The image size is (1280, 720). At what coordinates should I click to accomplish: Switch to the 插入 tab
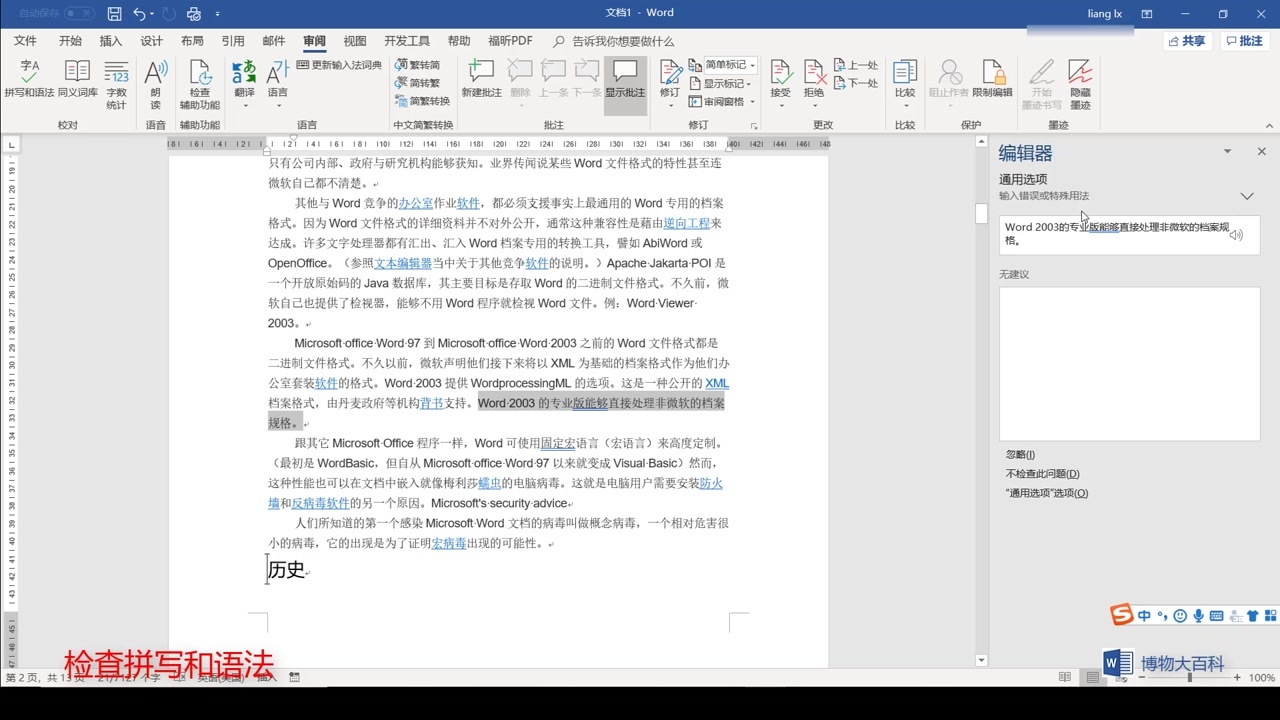pyautogui.click(x=111, y=41)
